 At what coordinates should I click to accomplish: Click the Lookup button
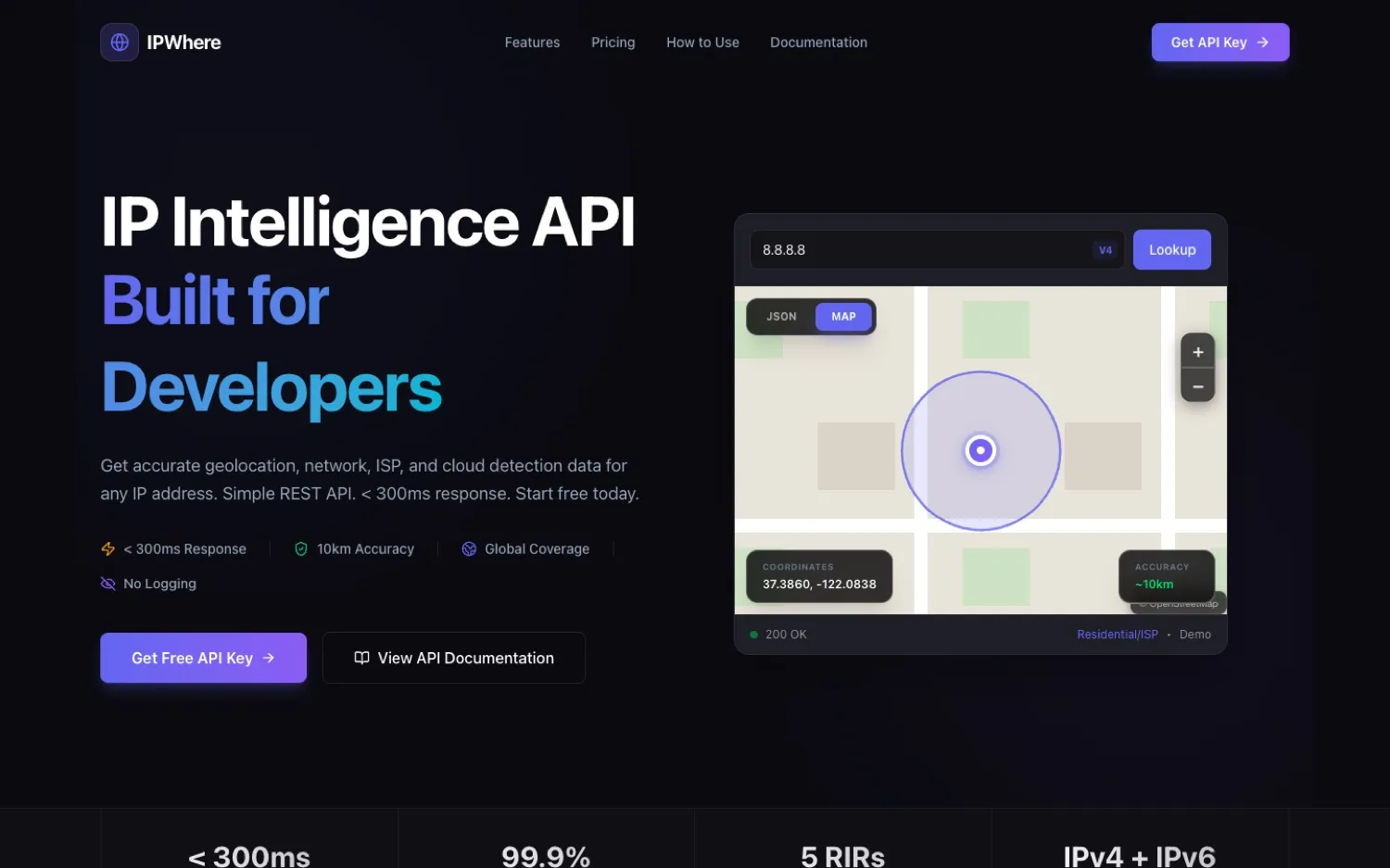coord(1172,250)
